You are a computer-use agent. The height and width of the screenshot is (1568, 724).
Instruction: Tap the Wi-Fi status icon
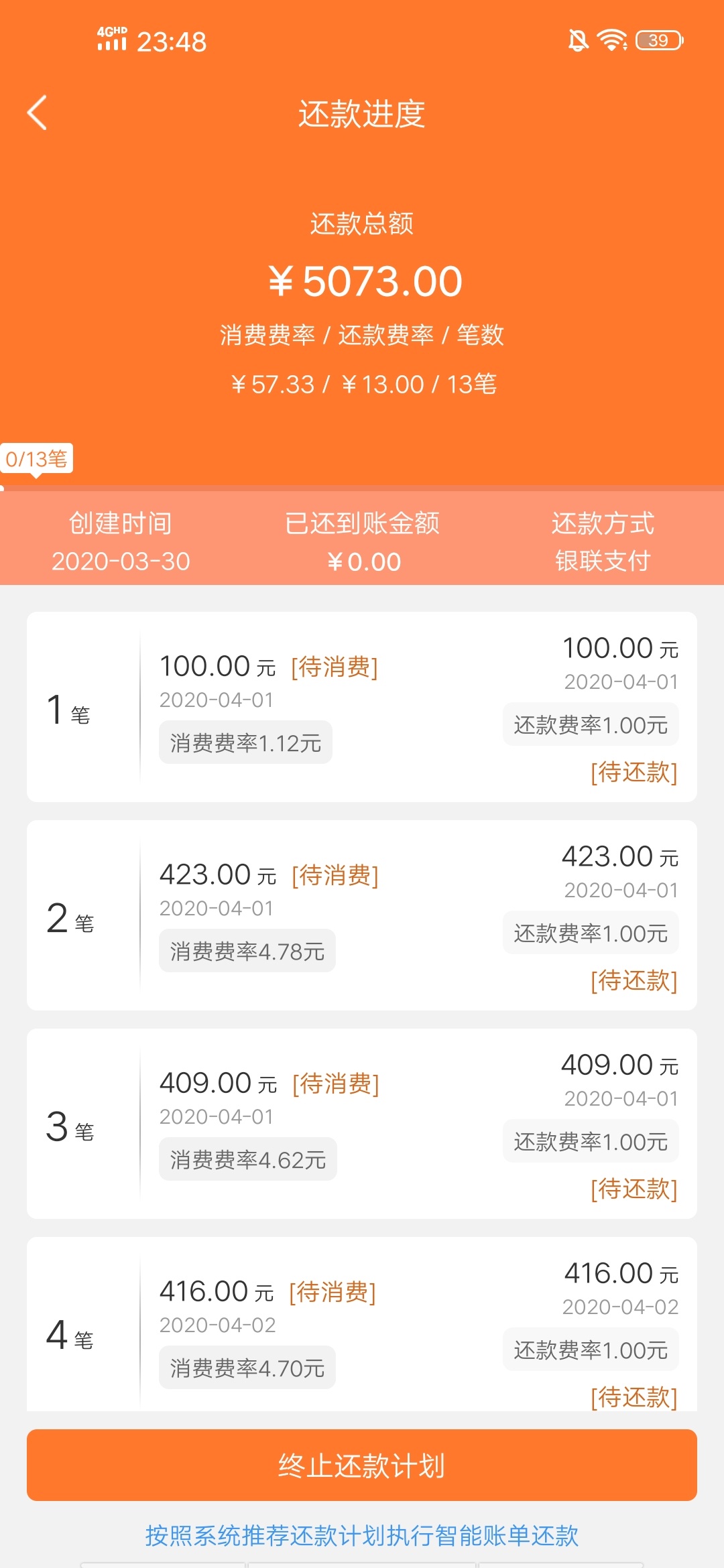612,40
